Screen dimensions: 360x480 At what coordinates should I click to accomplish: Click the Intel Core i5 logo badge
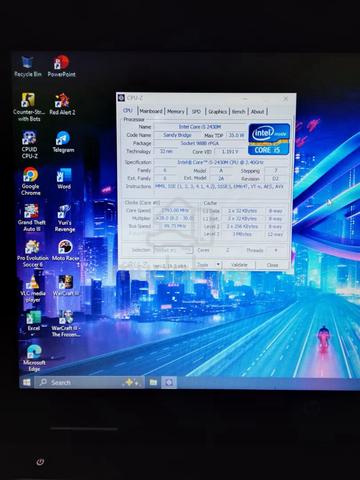tap(269, 139)
